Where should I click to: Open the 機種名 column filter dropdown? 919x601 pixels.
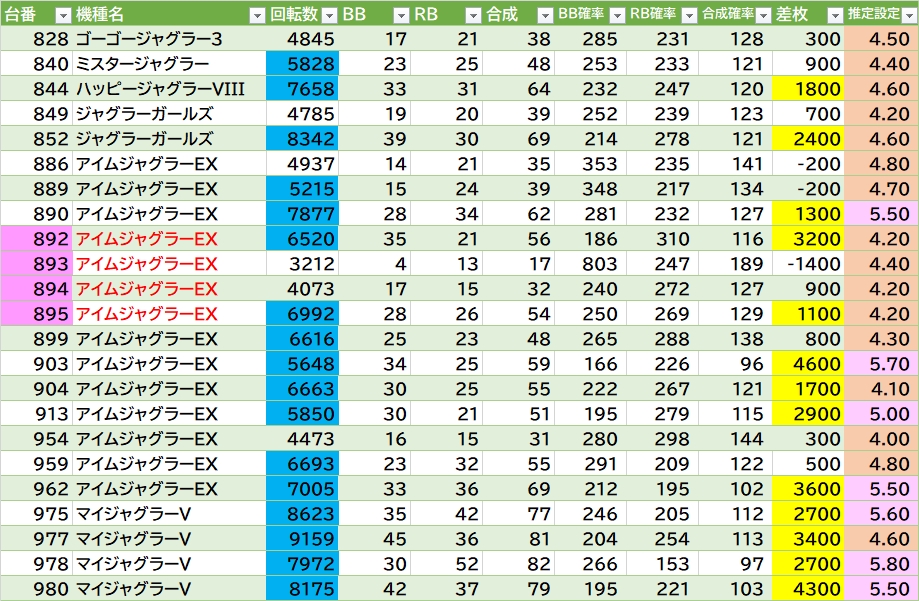tap(257, 15)
